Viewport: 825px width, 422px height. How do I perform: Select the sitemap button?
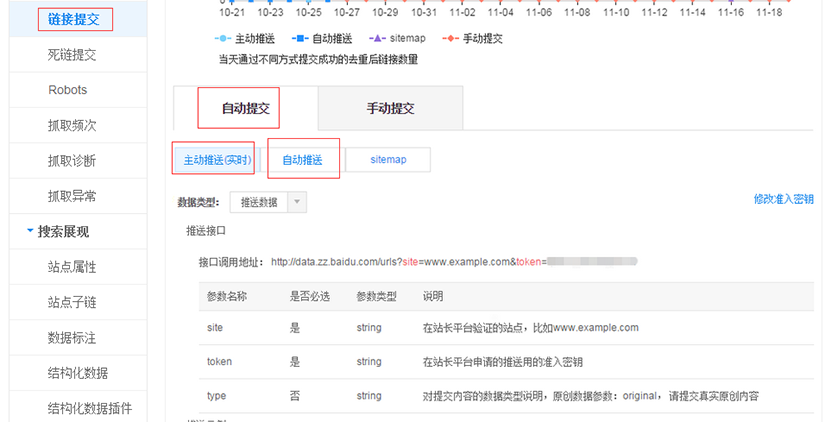coord(388,160)
